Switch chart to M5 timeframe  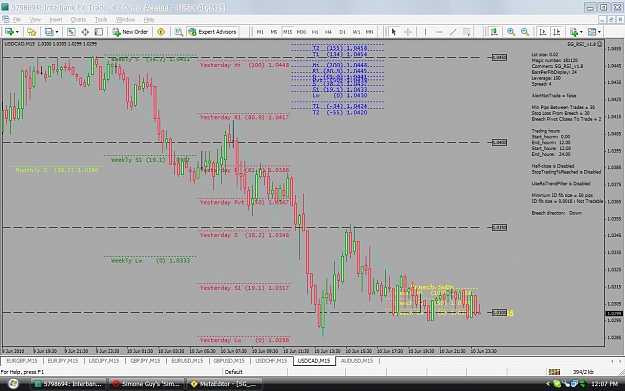click(273, 32)
